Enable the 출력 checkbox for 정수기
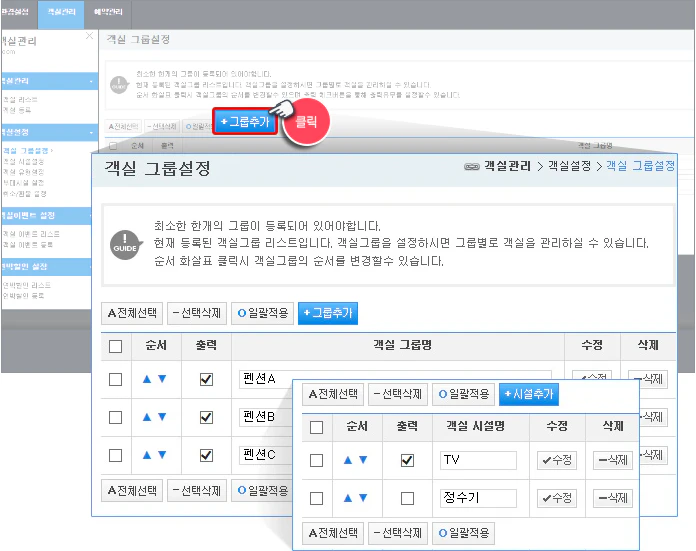Viewport: 696px width, 551px height. (x=407, y=499)
